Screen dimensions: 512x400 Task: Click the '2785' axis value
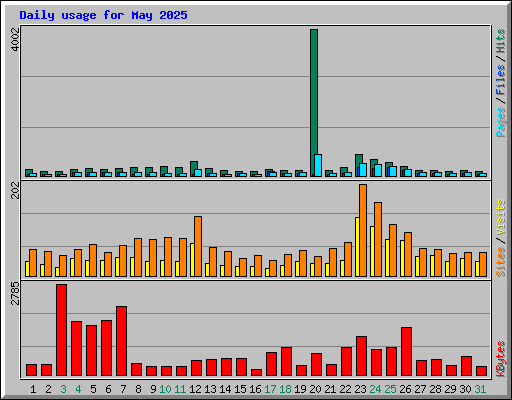[x=15, y=294]
